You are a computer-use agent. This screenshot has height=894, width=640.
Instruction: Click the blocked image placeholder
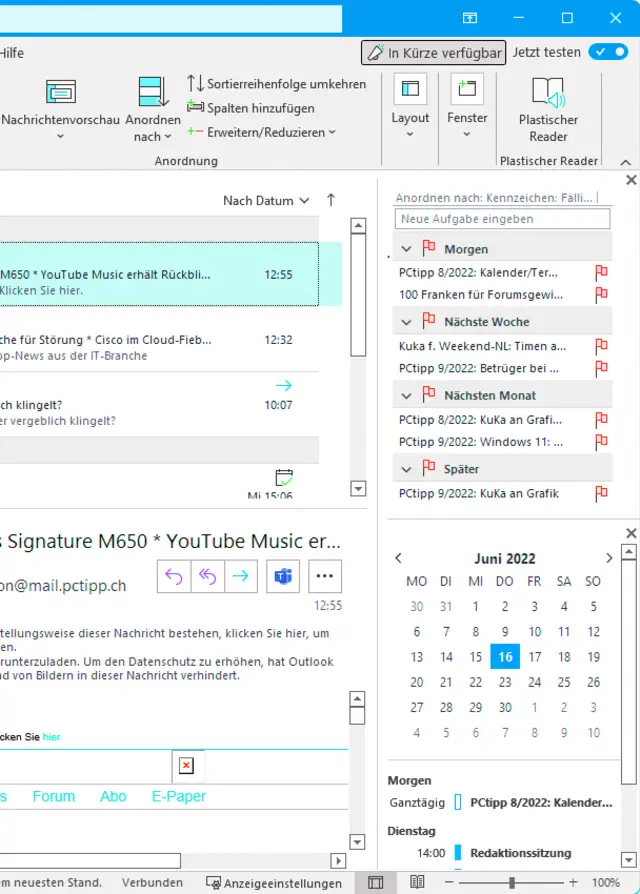click(x=186, y=765)
